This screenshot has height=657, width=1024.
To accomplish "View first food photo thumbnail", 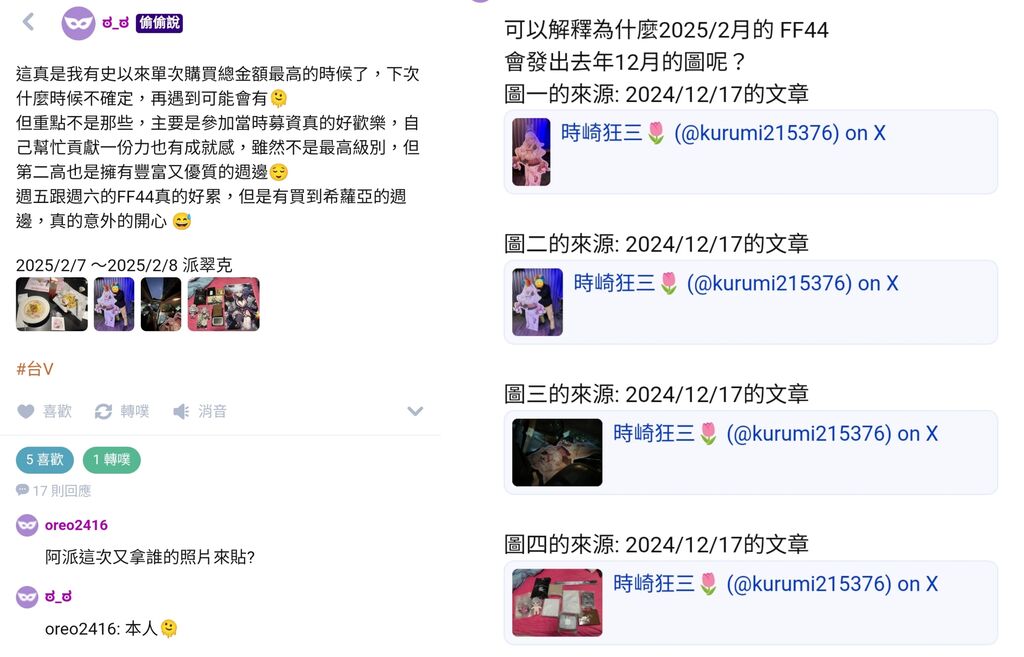I will point(52,304).
